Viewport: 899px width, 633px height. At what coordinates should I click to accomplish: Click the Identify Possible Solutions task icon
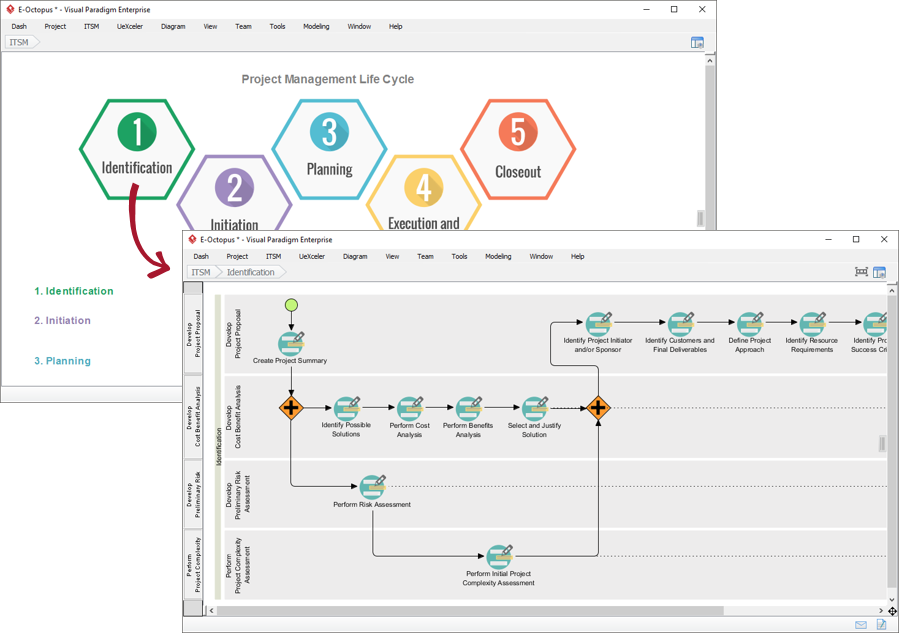pyautogui.click(x=347, y=408)
